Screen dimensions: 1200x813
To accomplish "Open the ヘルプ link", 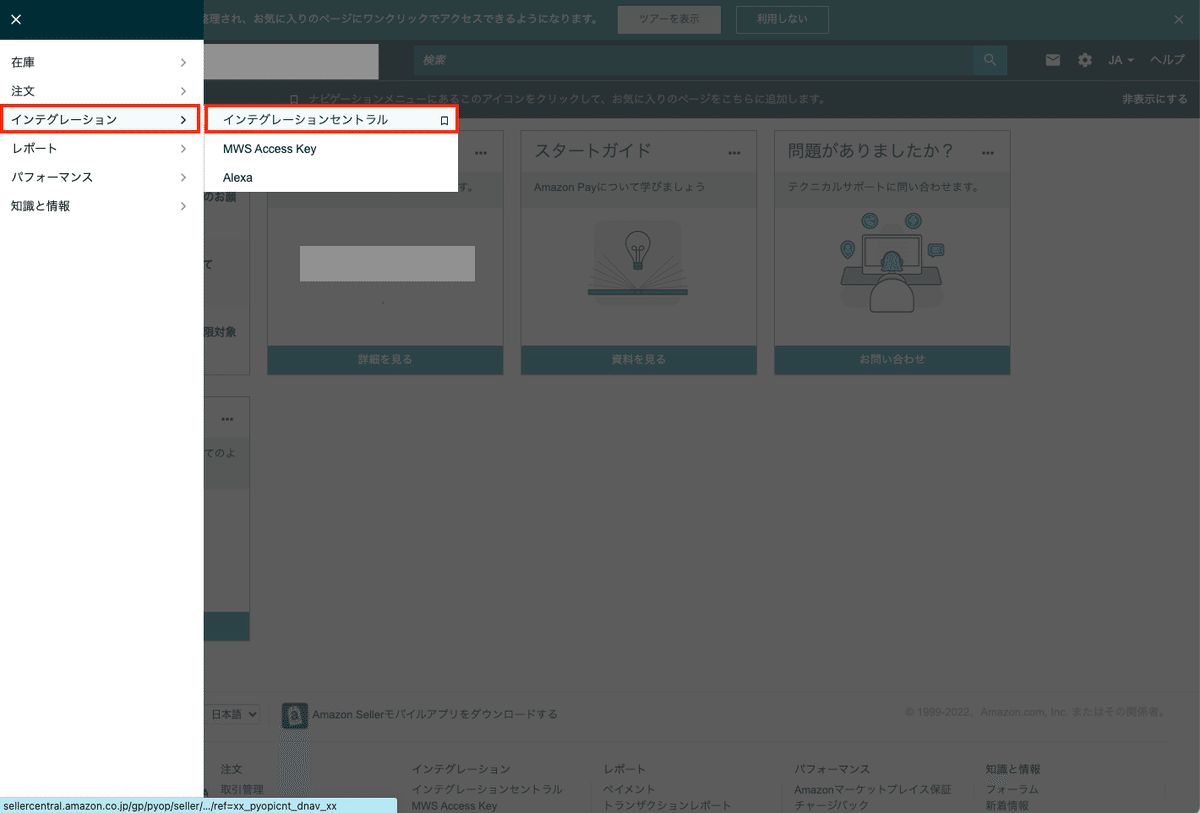I will coord(1167,60).
